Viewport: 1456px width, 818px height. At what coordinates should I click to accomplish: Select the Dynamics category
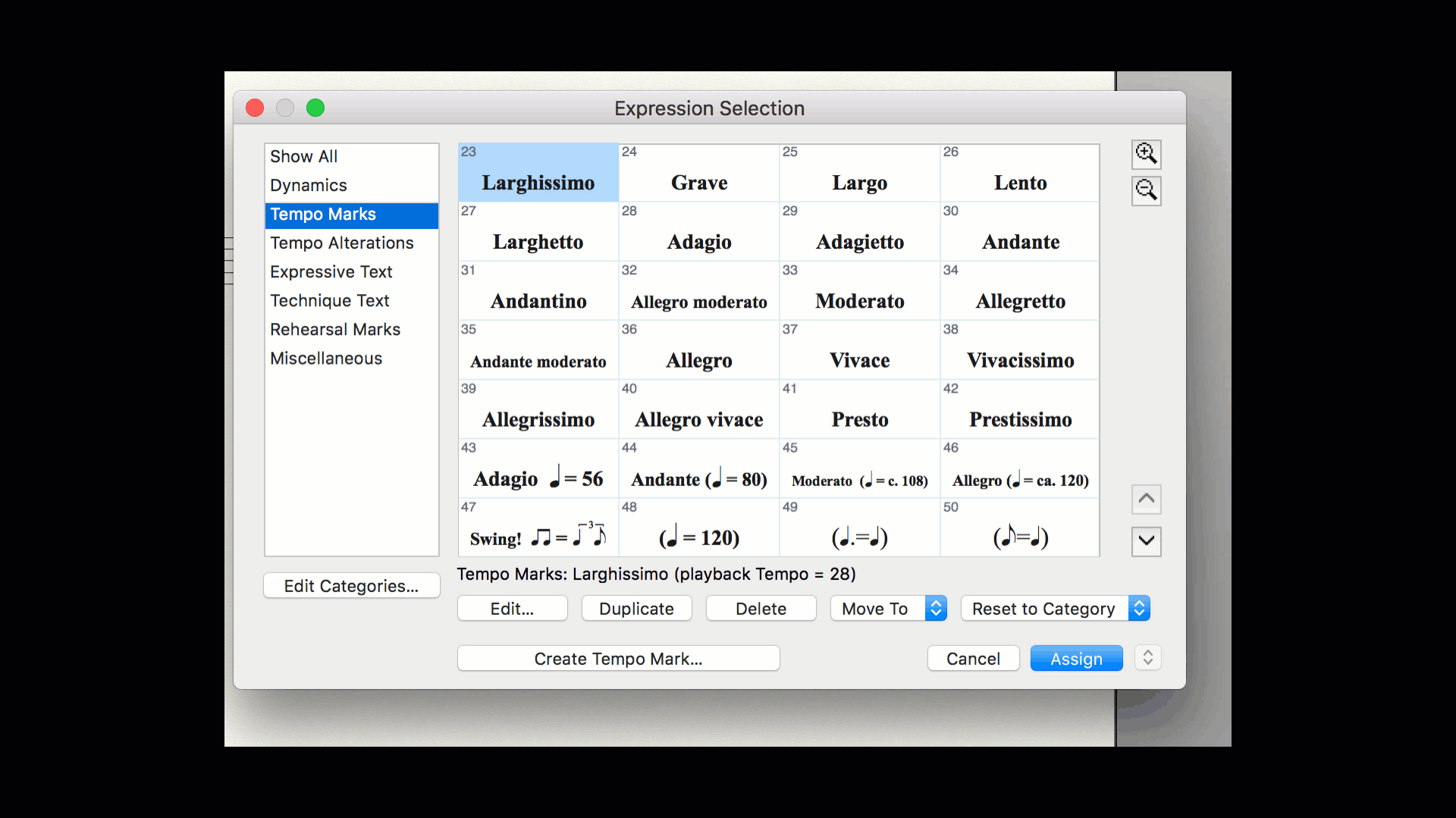[351, 185]
